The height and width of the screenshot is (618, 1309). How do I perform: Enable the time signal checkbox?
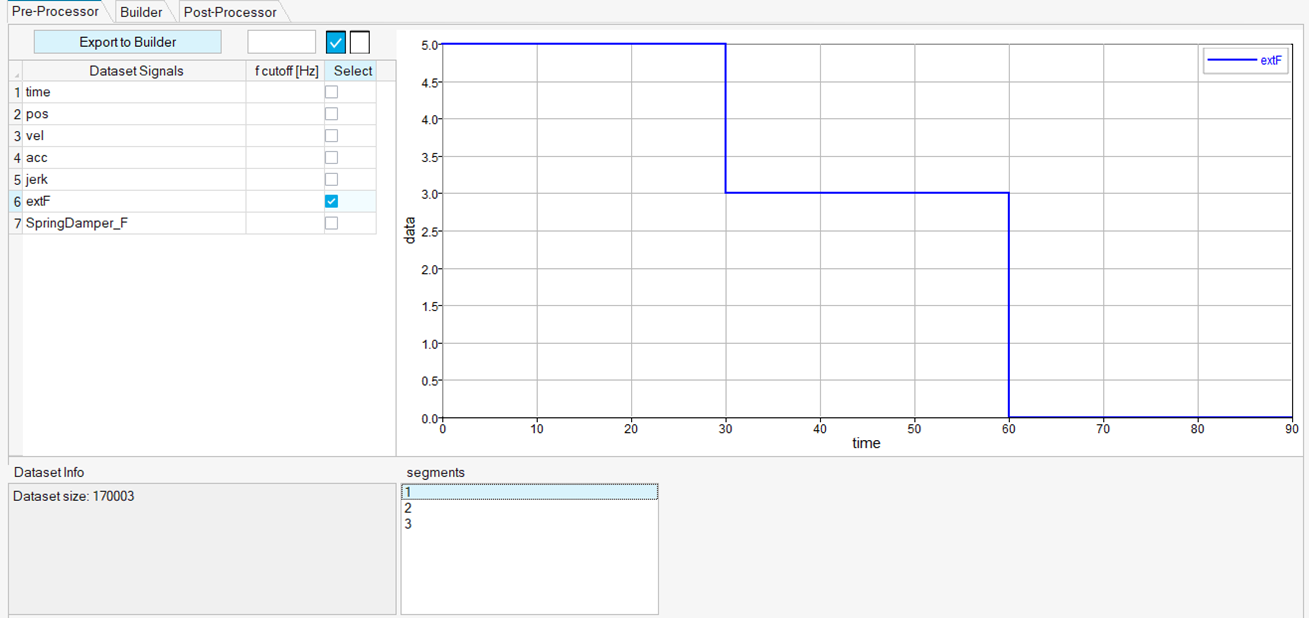(x=331, y=92)
